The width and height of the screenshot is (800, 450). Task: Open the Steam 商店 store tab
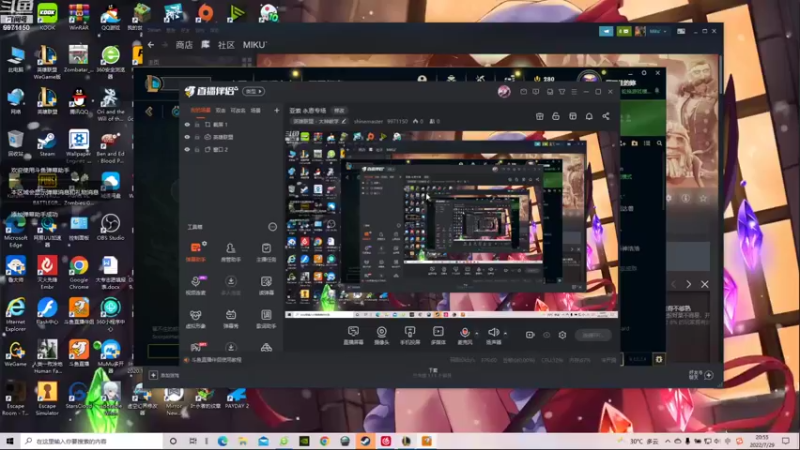[x=184, y=45]
